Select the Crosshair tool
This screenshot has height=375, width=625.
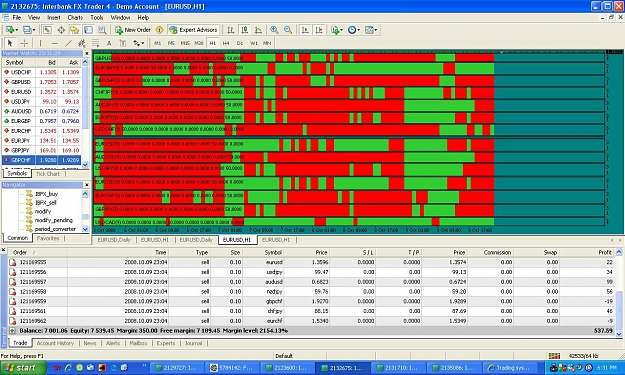coord(24,43)
